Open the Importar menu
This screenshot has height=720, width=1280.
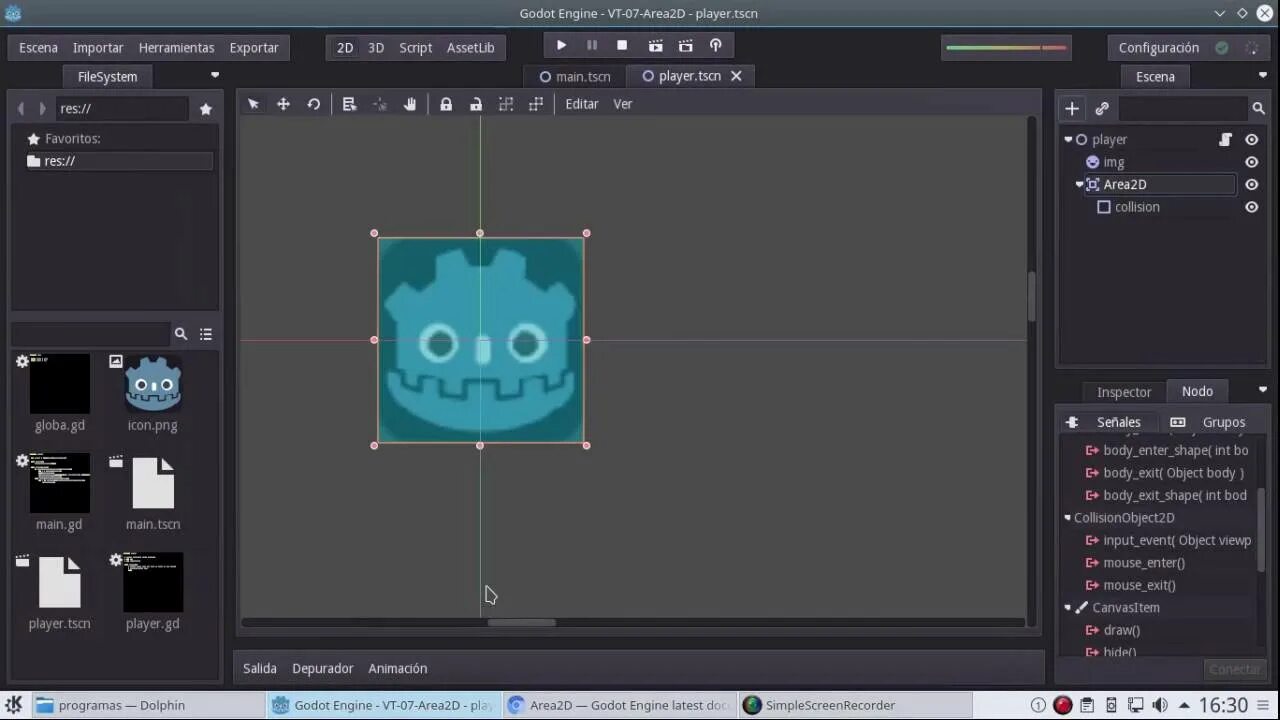pos(98,48)
